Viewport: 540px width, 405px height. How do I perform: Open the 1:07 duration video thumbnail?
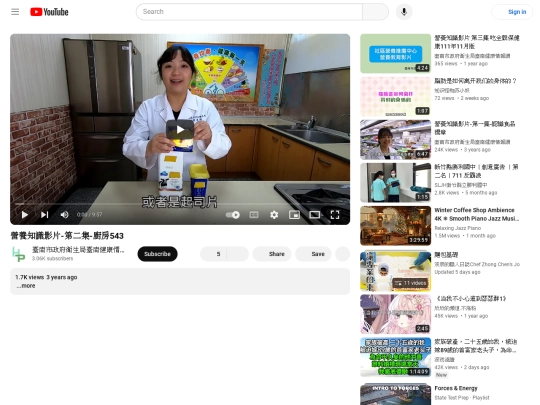(x=395, y=97)
